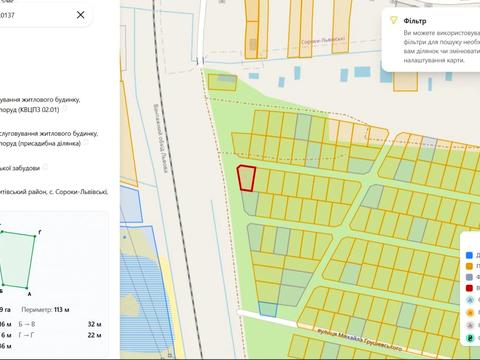This screenshot has height=360, width=480.
Task: Click the orange square legend swatch
Action: point(469,266)
